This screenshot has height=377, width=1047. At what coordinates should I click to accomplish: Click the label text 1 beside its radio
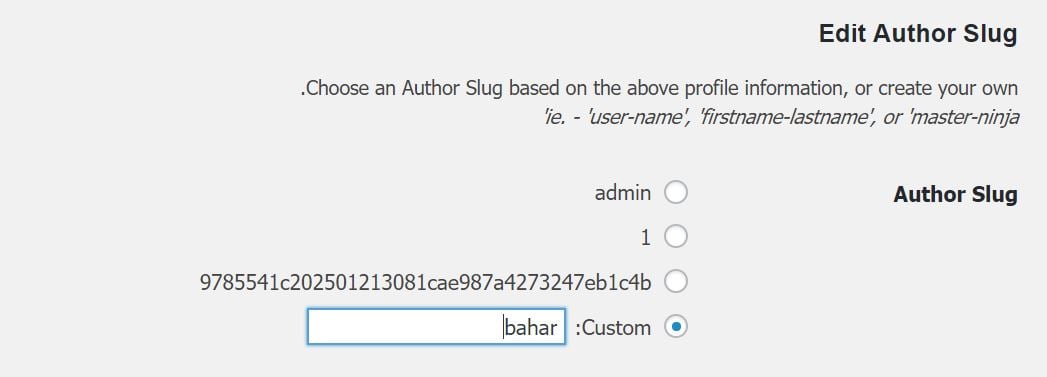(645, 238)
